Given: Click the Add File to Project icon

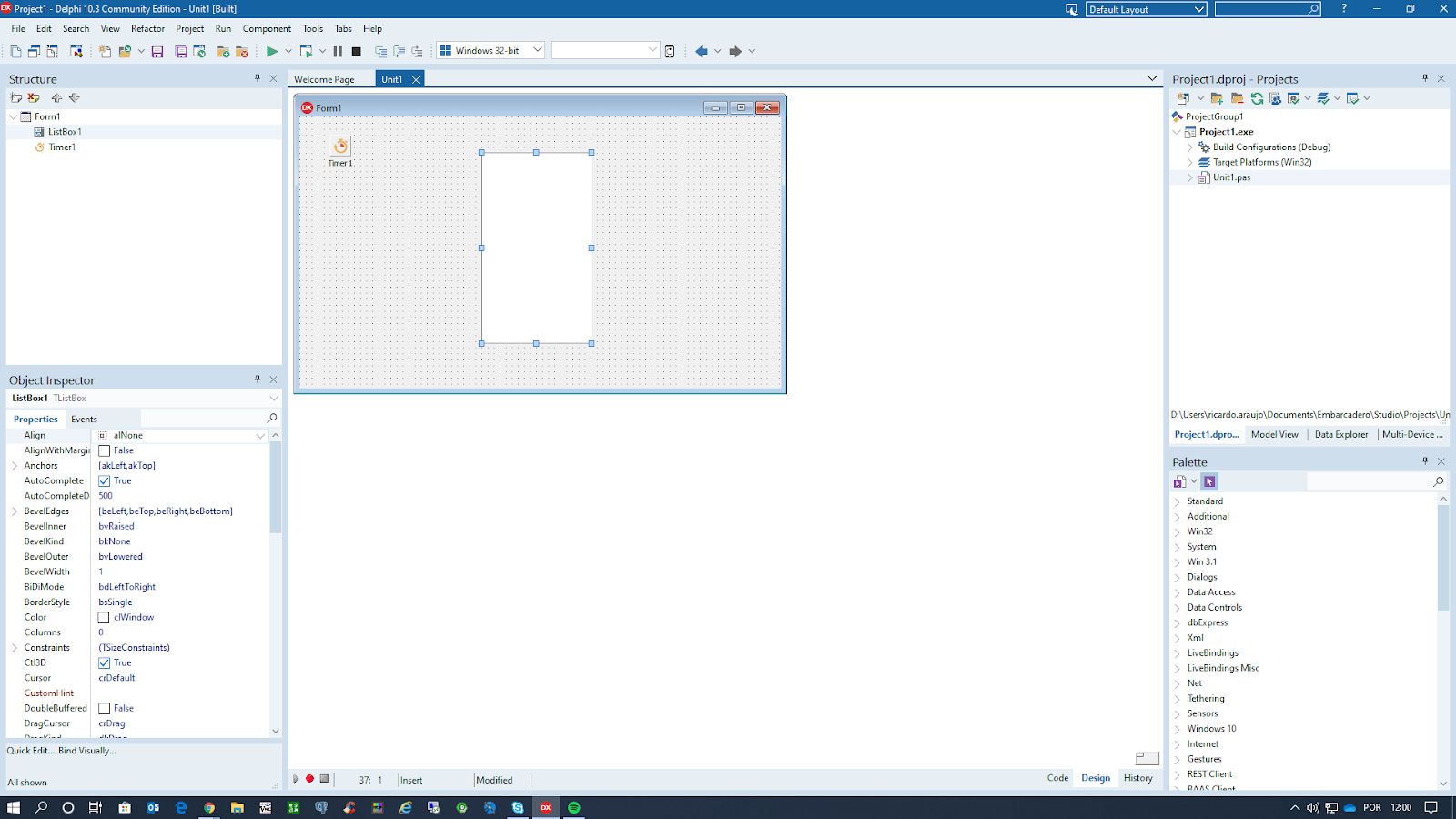Looking at the screenshot, I should (x=223, y=52).
